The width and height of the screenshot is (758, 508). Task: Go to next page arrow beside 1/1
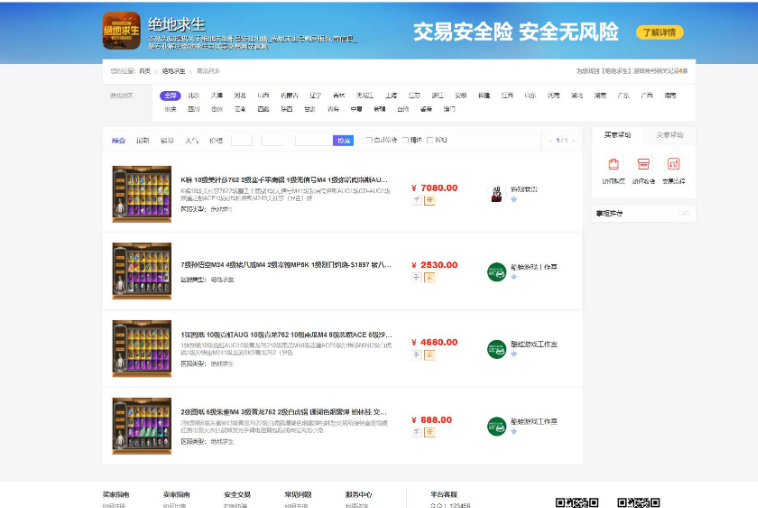pyautogui.click(x=573, y=140)
